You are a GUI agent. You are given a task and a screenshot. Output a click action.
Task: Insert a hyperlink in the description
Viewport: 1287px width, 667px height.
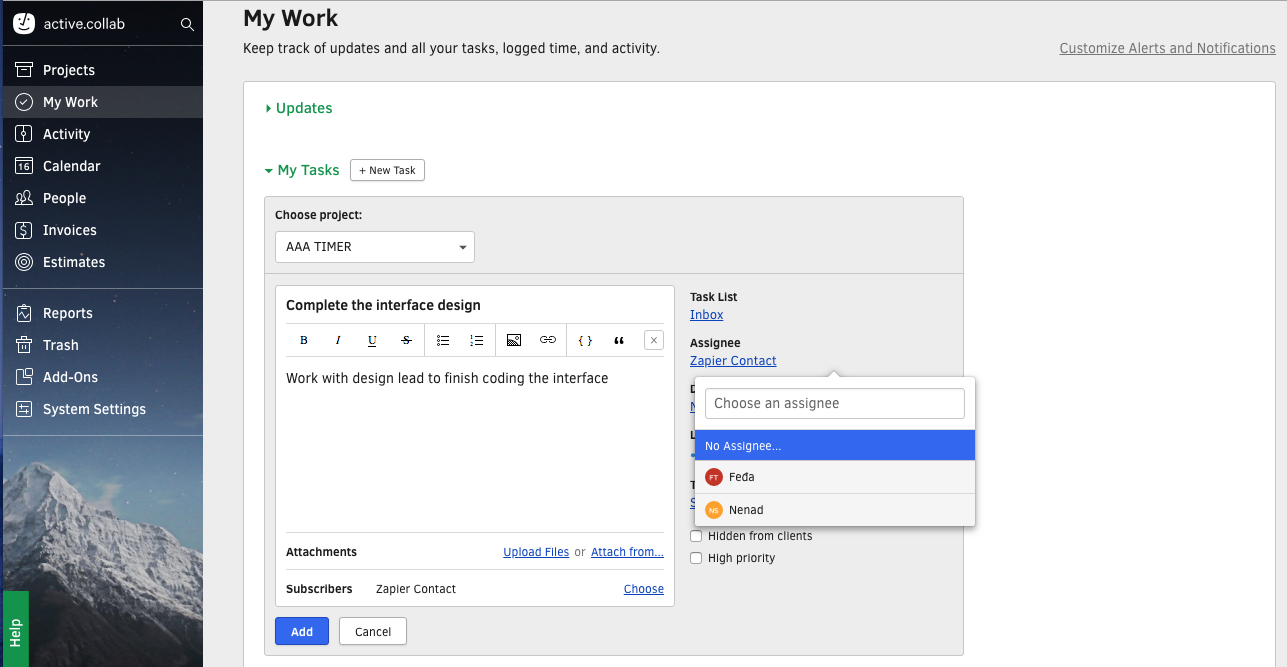pyautogui.click(x=548, y=340)
